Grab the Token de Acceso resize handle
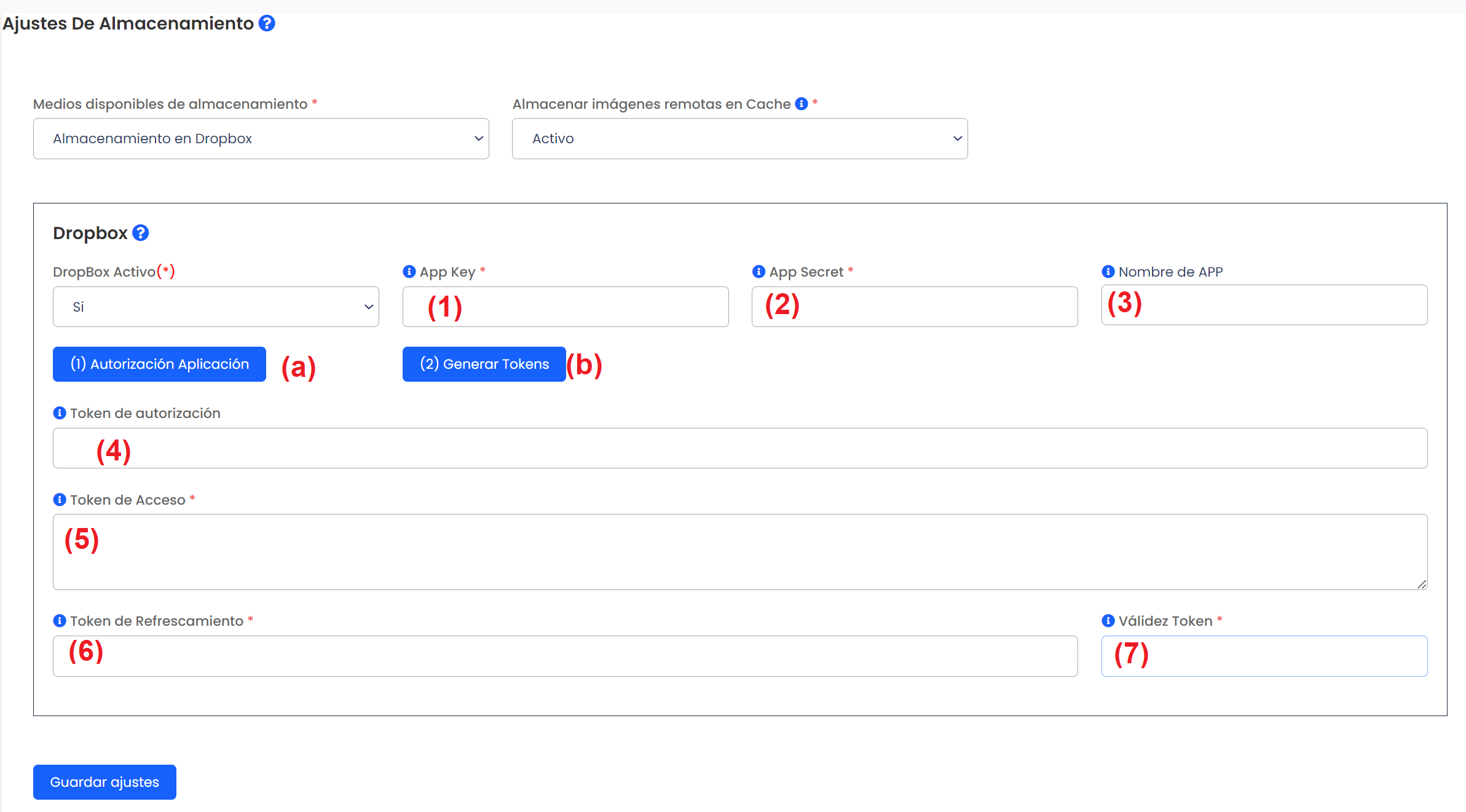 (x=1422, y=585)
